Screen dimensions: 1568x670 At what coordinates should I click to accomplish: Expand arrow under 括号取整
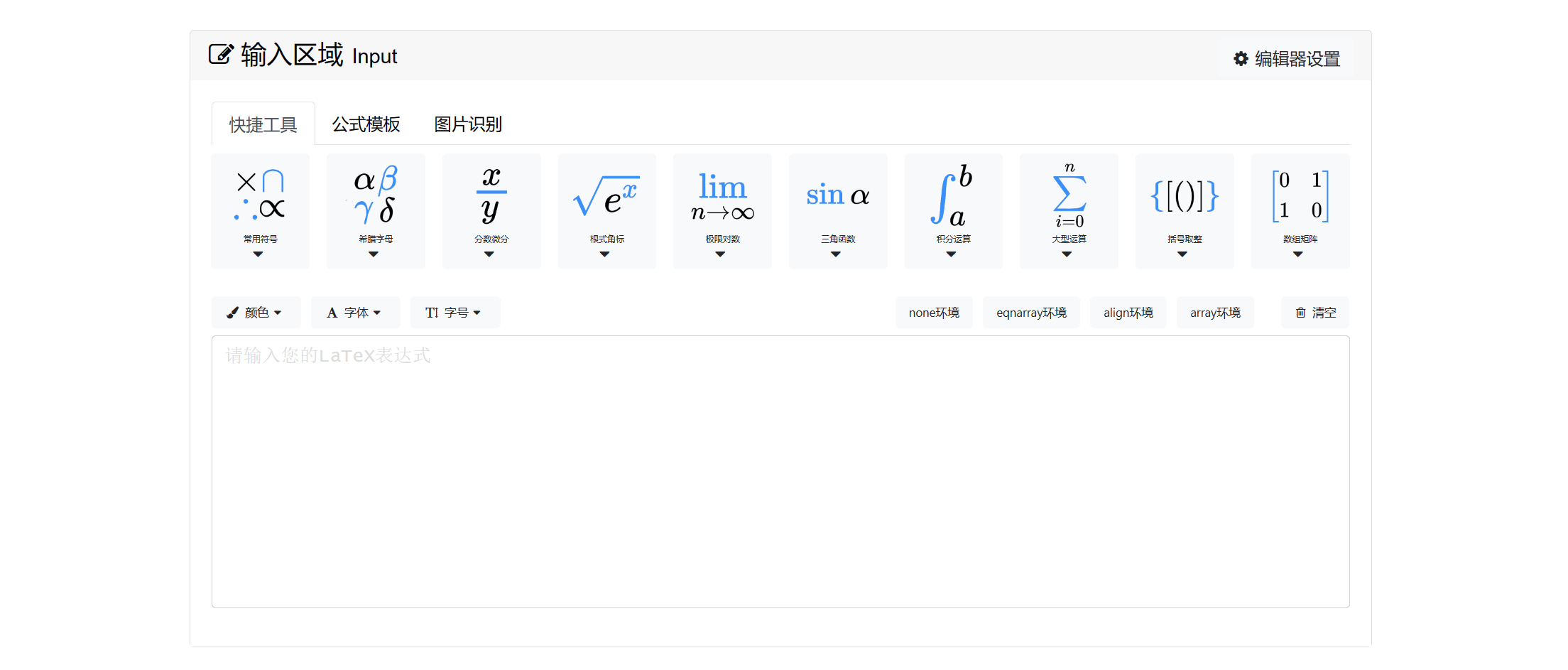1182,254
